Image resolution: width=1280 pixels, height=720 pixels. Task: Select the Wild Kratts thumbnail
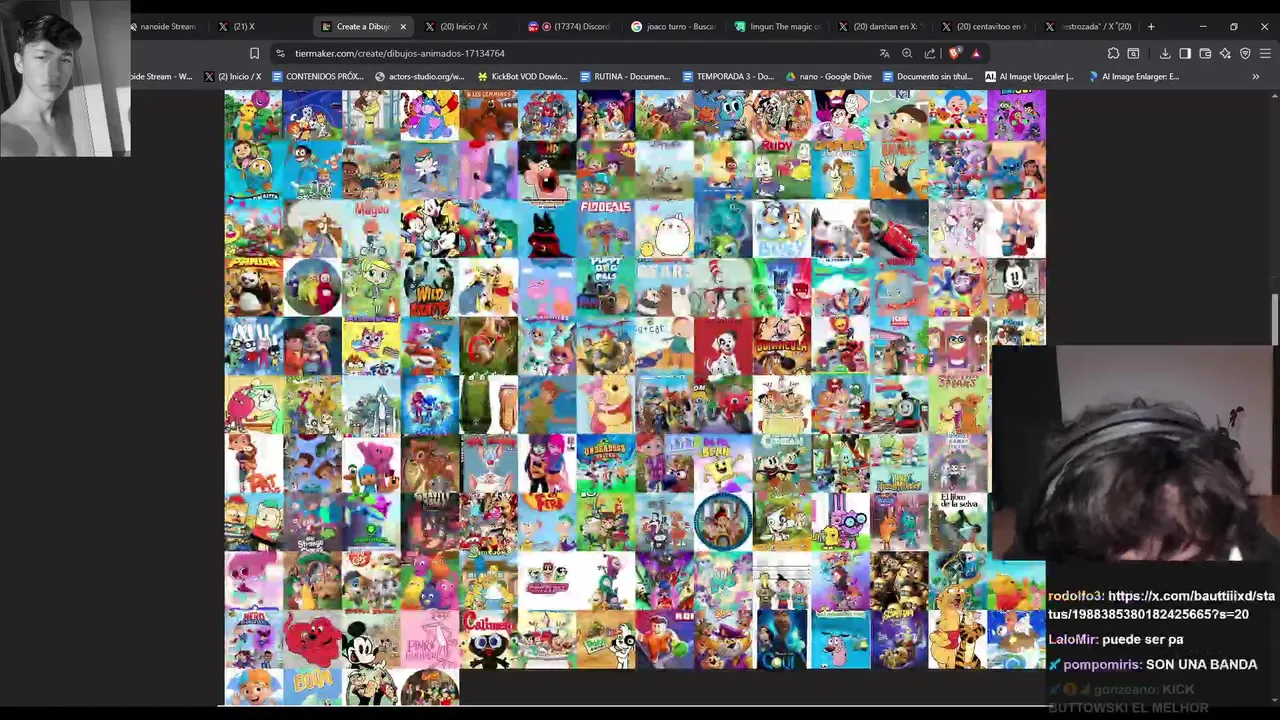(429, 289)
